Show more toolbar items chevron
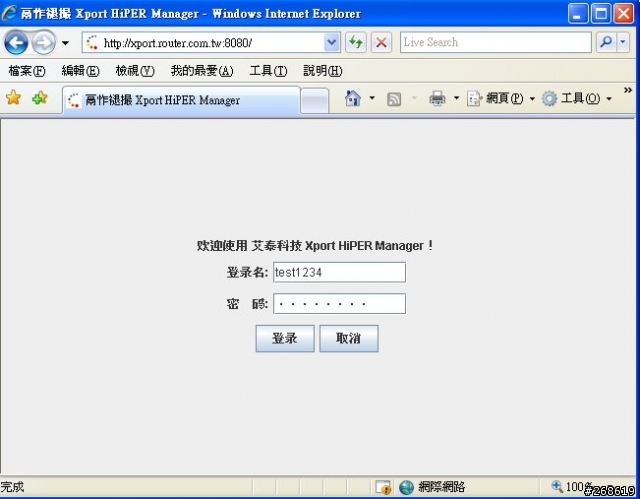This screenshot has height=499, width=640. (x=628, y=90)
